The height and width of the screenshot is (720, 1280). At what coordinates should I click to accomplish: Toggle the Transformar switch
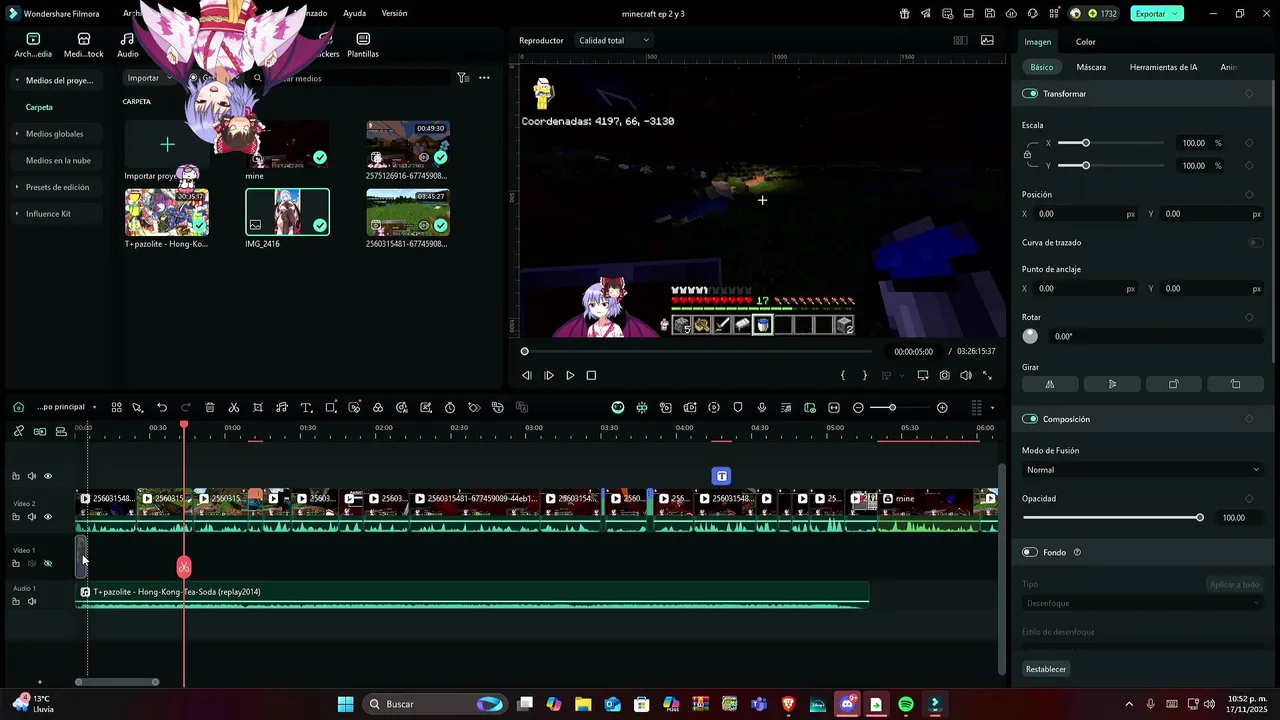pyautogui.click(x=1030, y=93)
